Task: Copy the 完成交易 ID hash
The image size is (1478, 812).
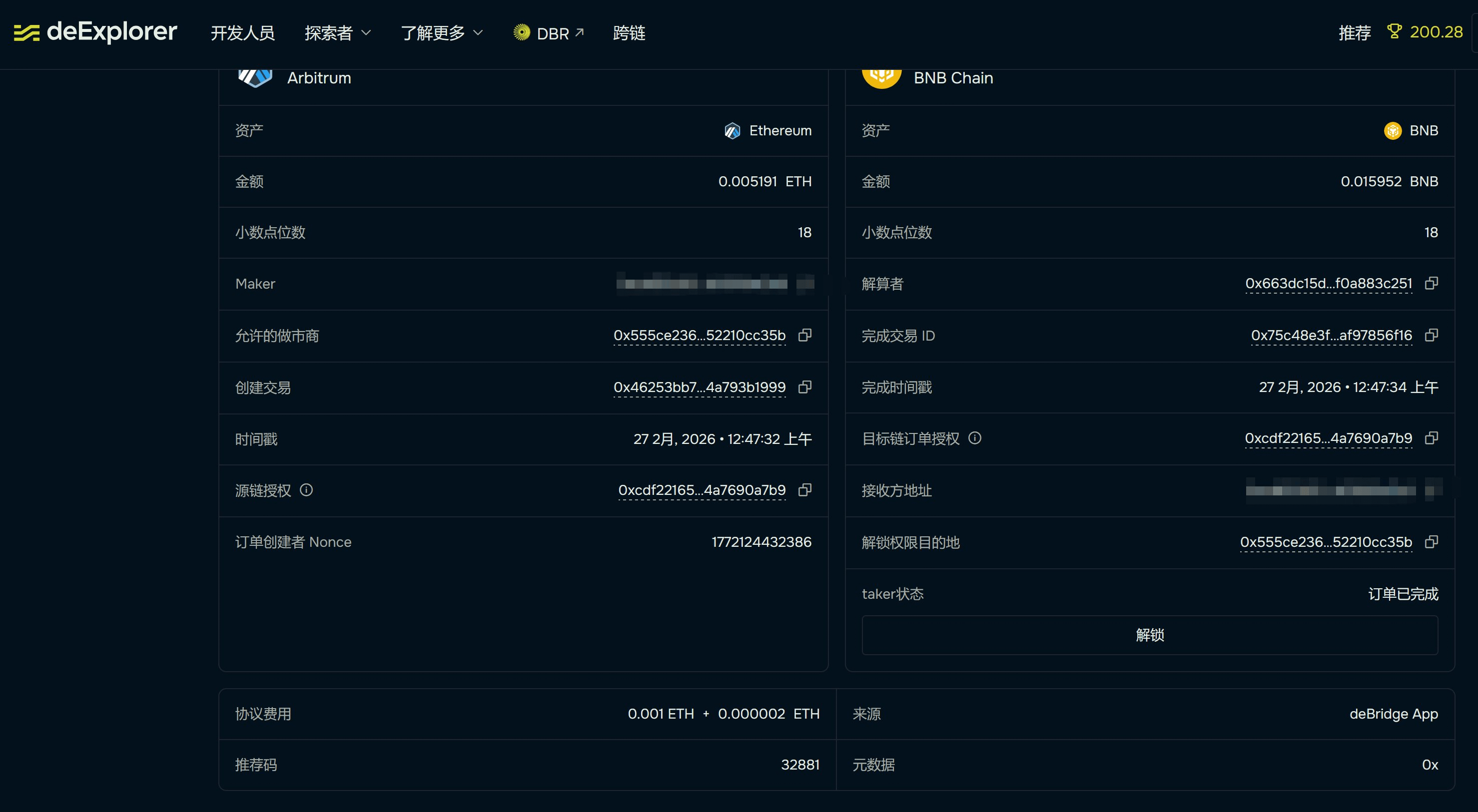Action: [1431, 336]
